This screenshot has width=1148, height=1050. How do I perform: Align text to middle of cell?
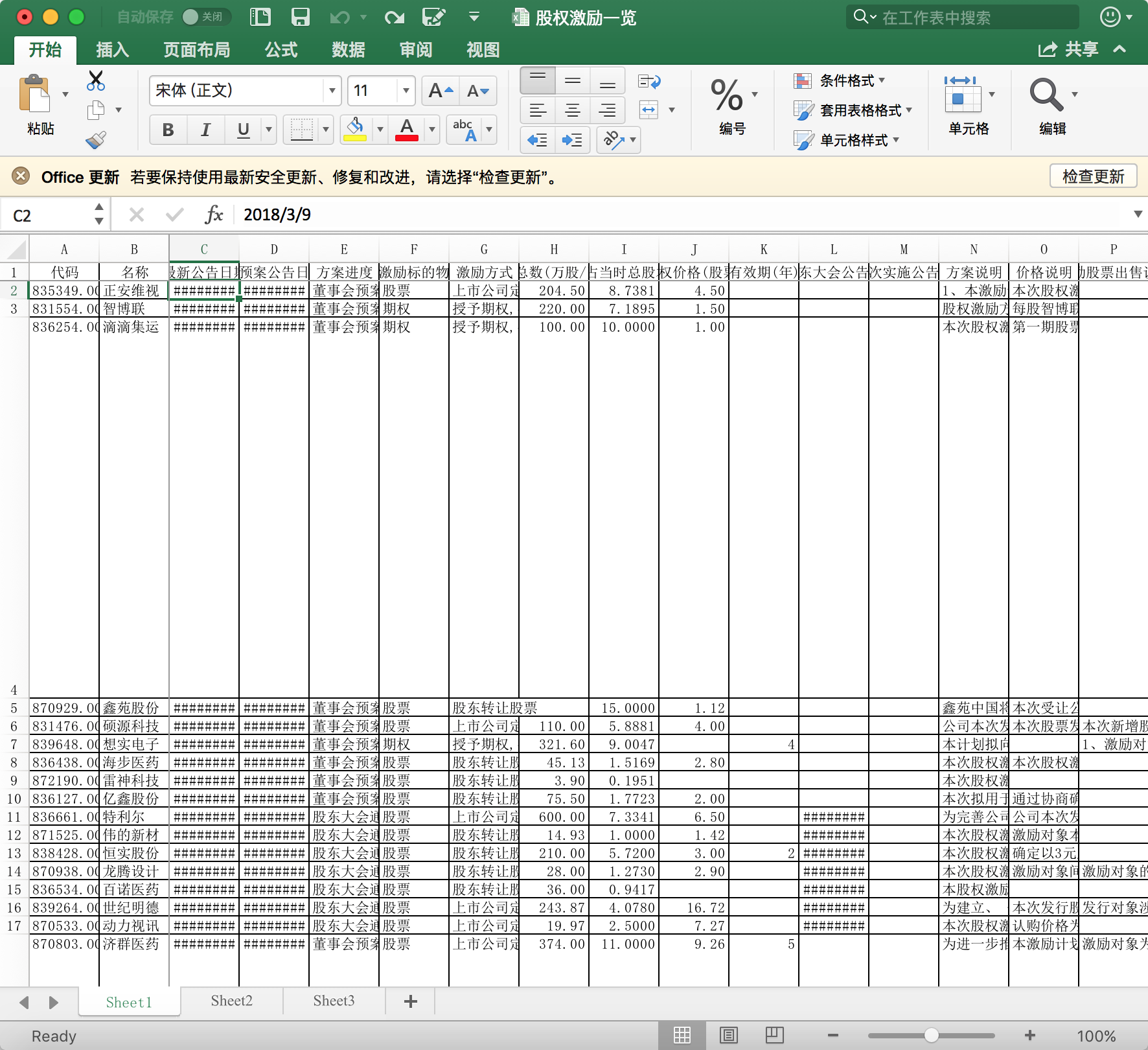pos(573,81)
